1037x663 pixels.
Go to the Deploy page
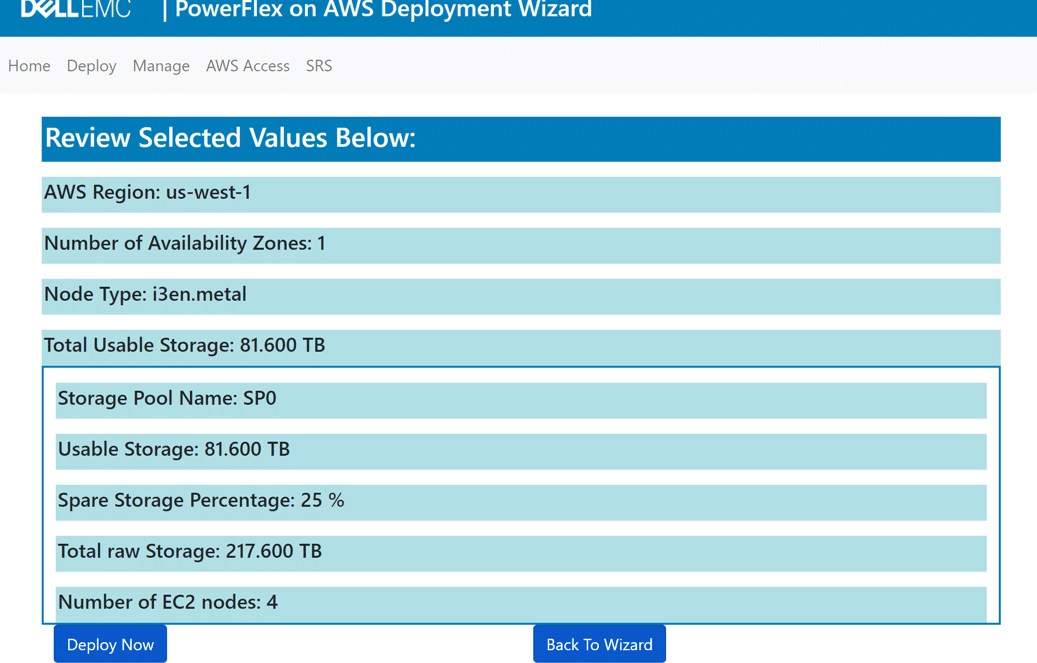click(91, 66)
